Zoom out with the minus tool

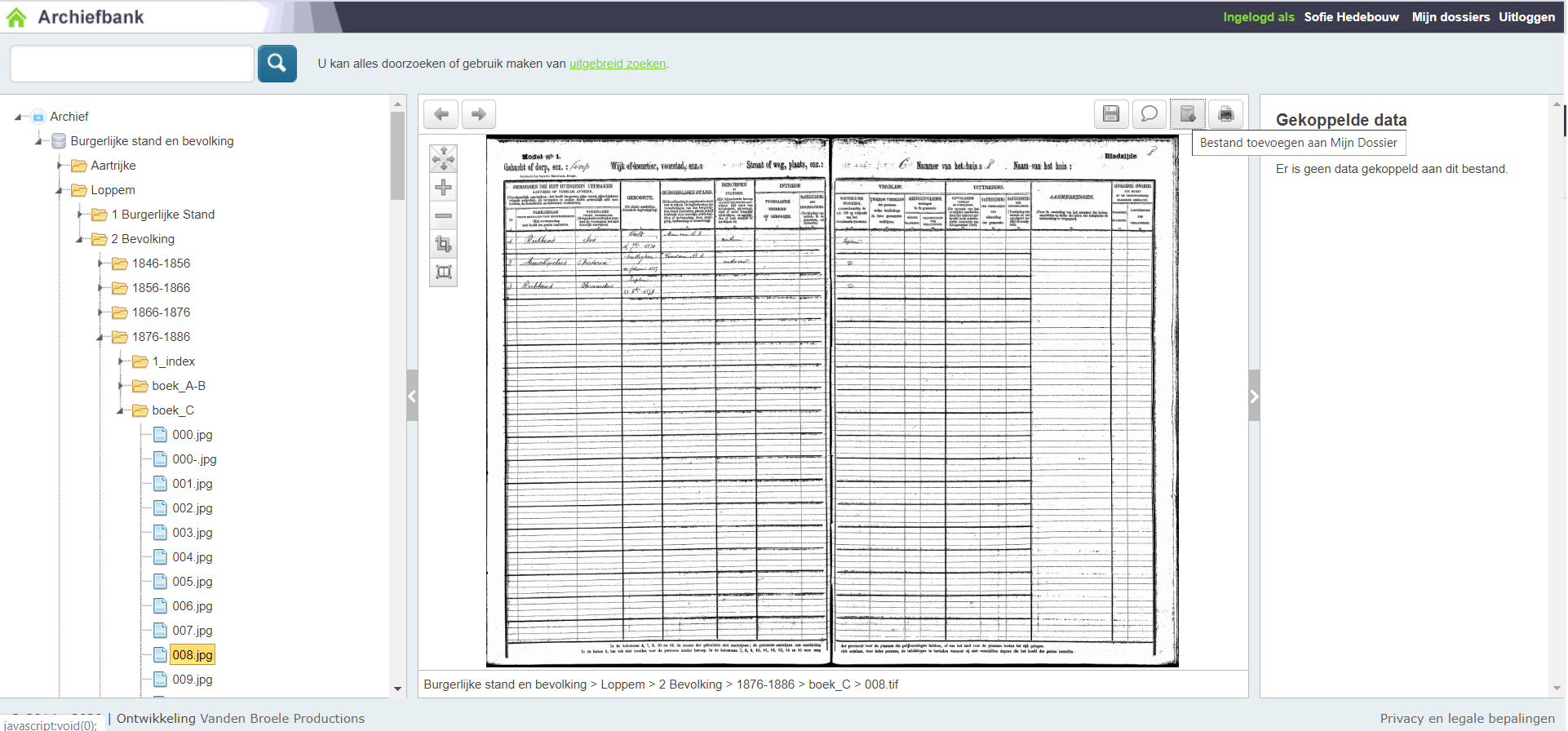pyautogui.click(x=444, y=216)
